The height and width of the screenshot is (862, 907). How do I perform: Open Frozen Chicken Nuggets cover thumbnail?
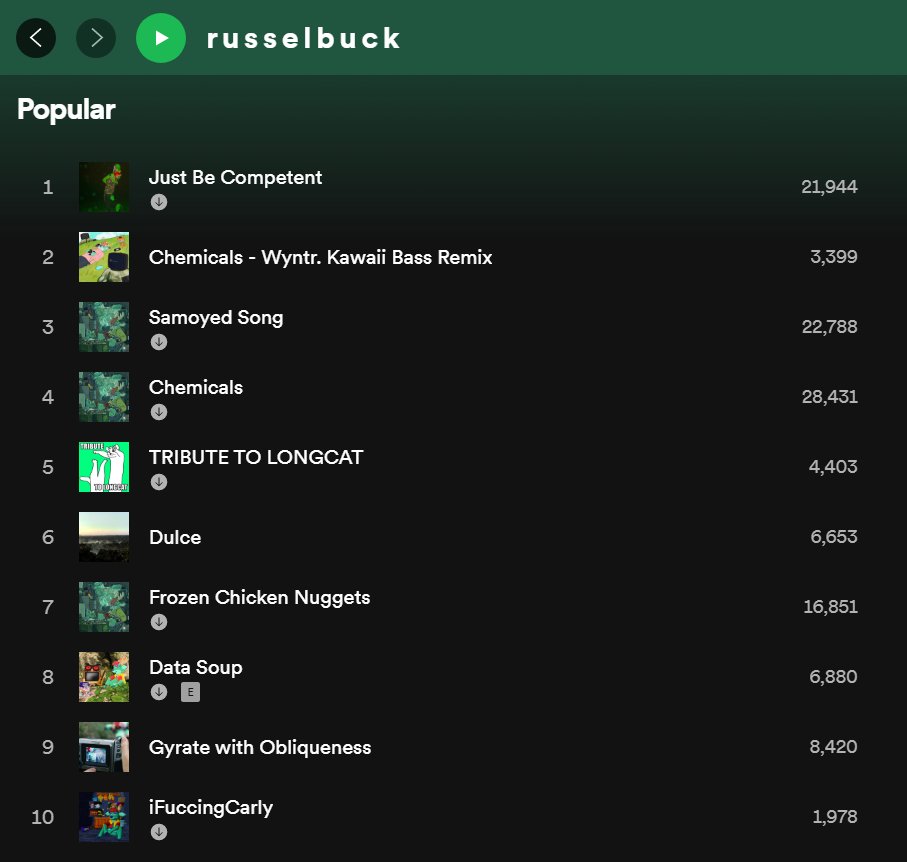tap(104, 607)
